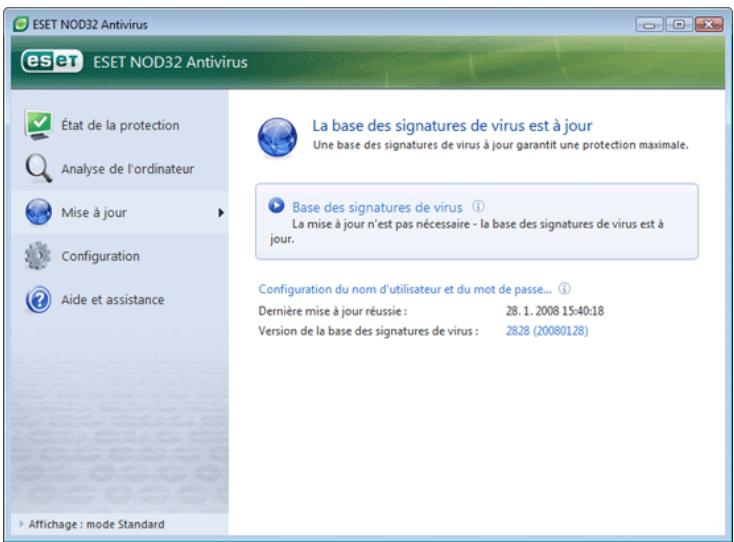Click the question mark help icon
Image resolution: width=734 pixels, height=542 pixels.
[38, 300]
